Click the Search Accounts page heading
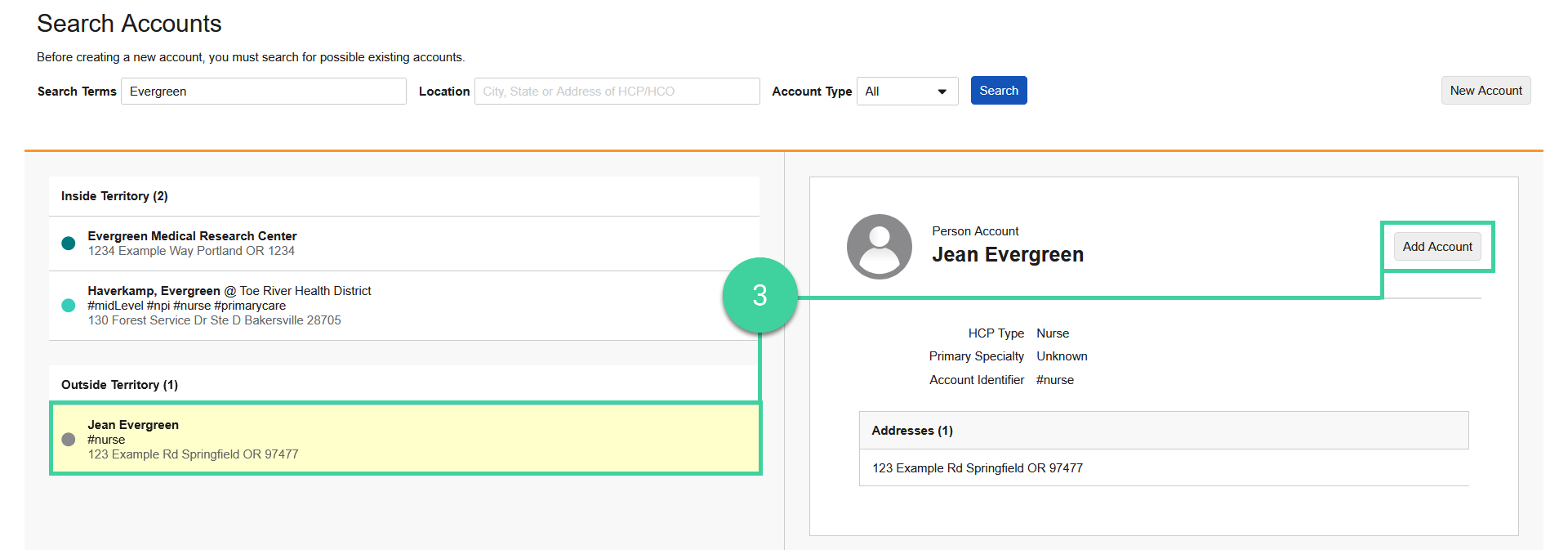 (x=129, y=24)
